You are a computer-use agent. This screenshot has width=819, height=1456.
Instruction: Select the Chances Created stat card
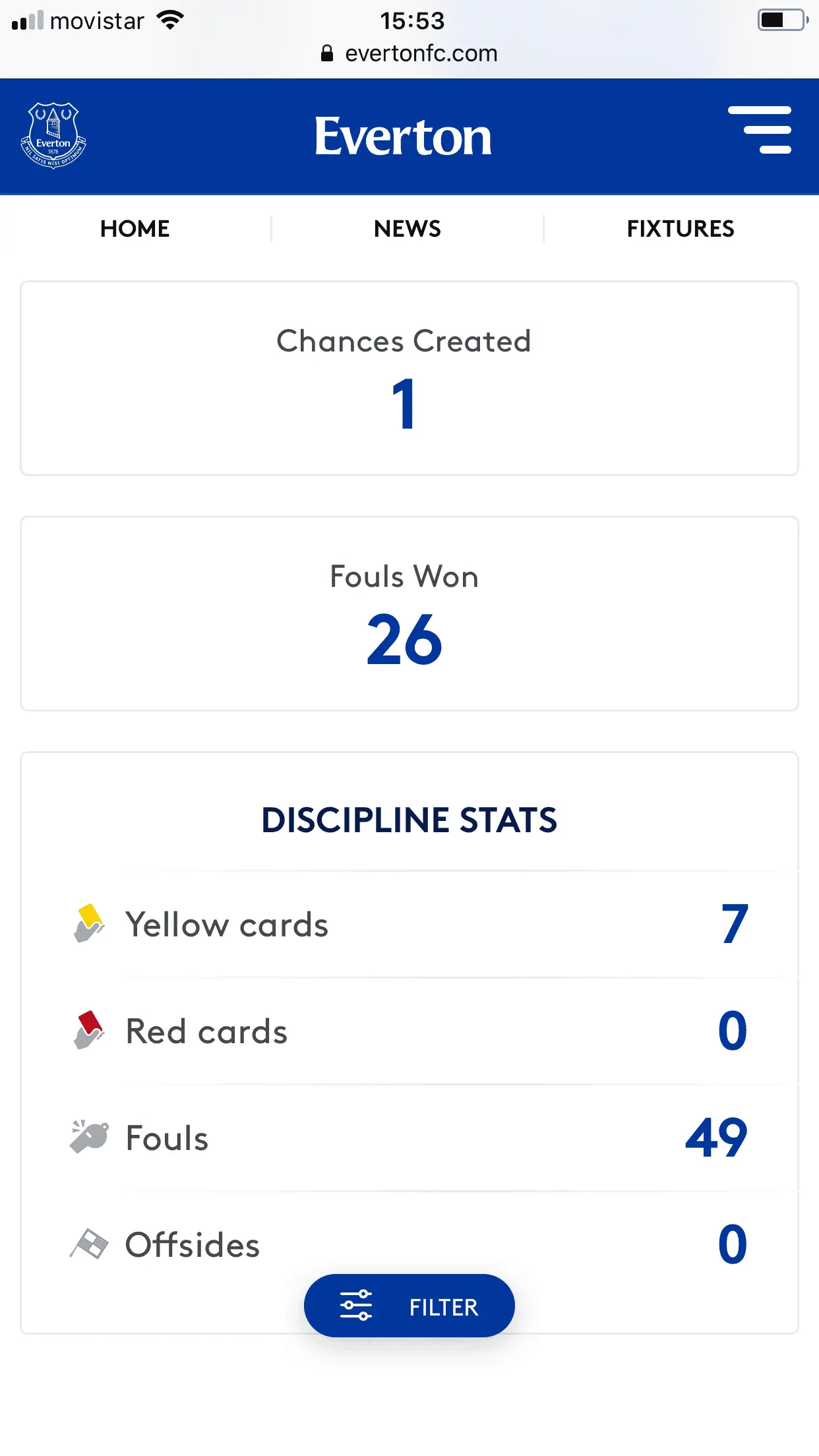409,378
